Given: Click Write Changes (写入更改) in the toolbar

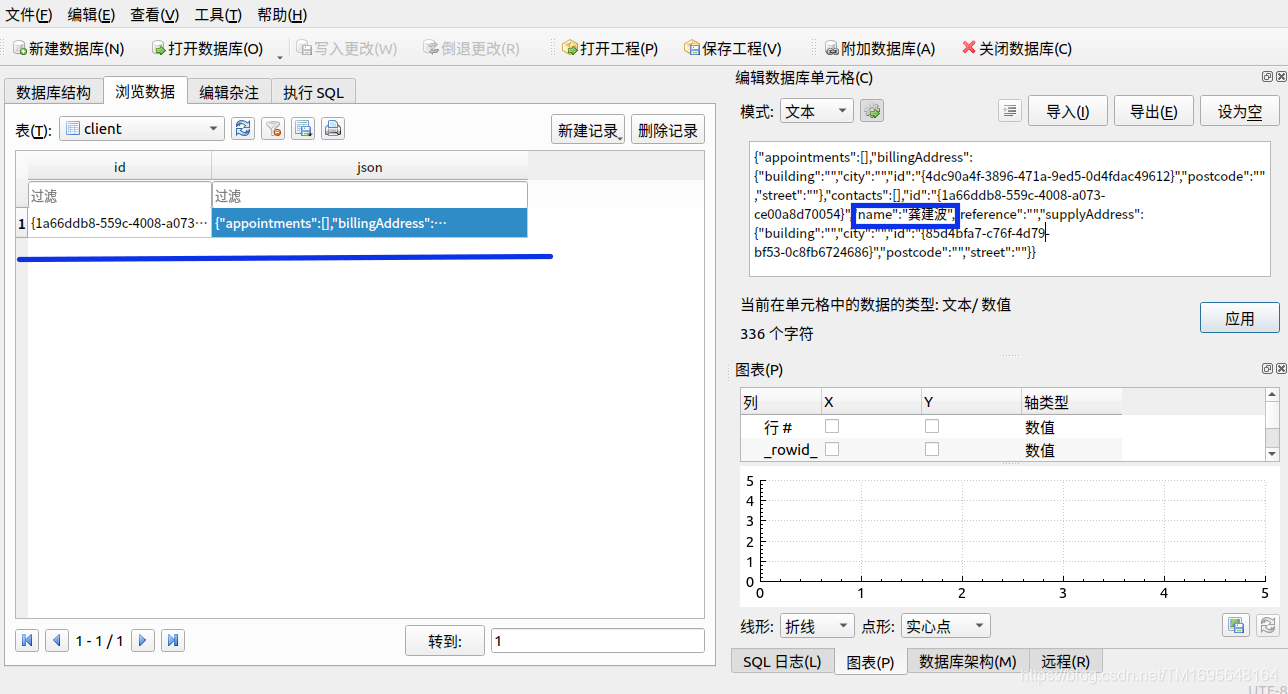Looking at the screenshot, I should pos(346,48).
